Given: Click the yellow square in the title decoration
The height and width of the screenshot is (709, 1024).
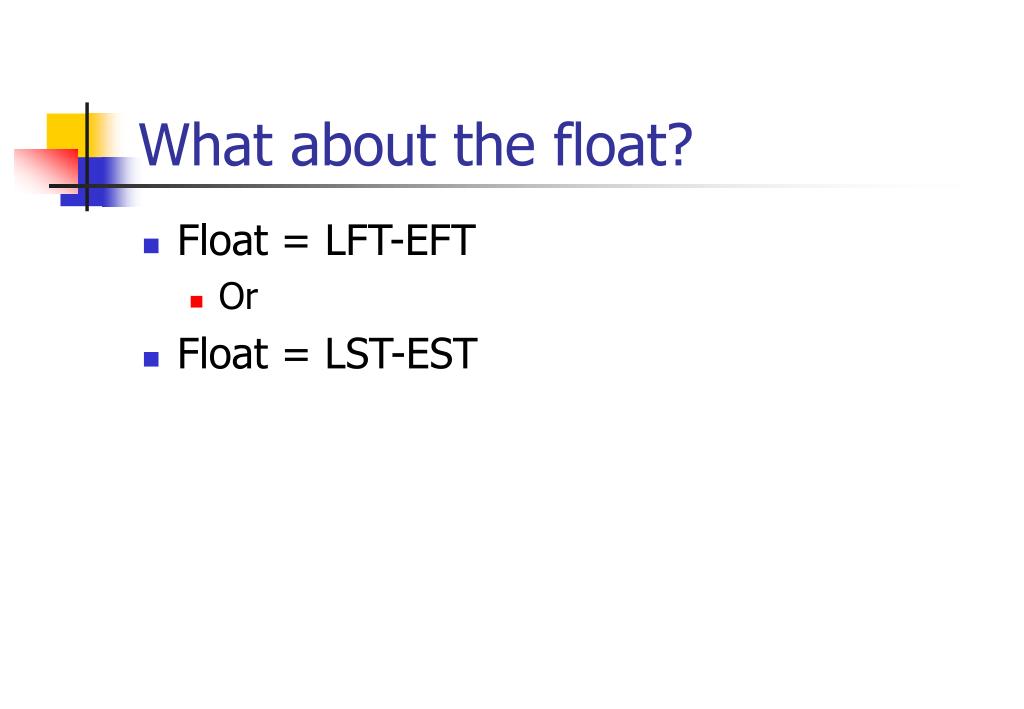Looking at the screenshot, I should pos(67,133).
